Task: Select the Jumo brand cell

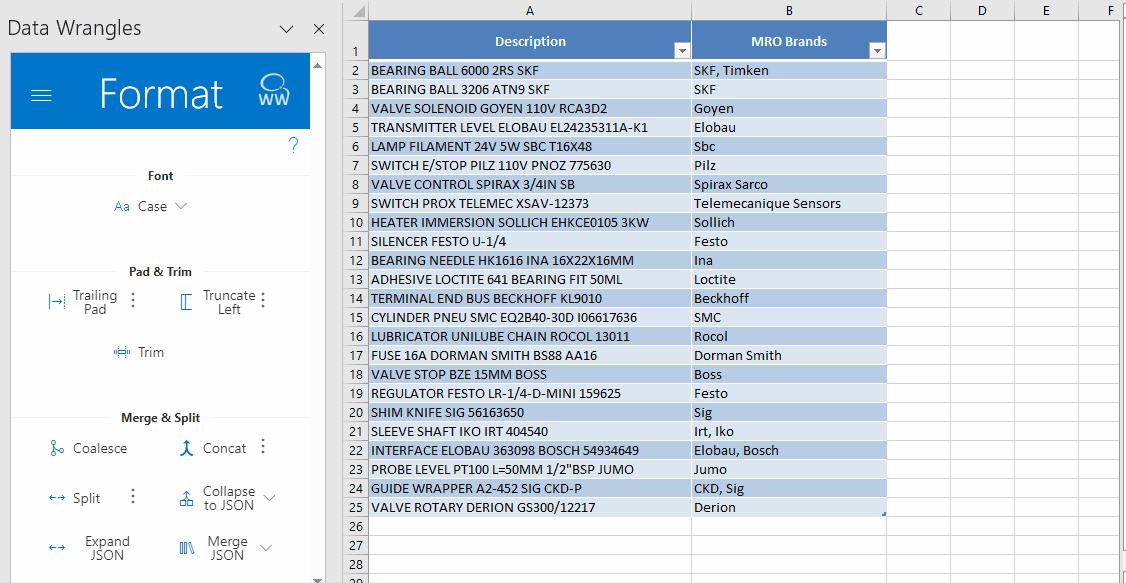Action: 789,470
